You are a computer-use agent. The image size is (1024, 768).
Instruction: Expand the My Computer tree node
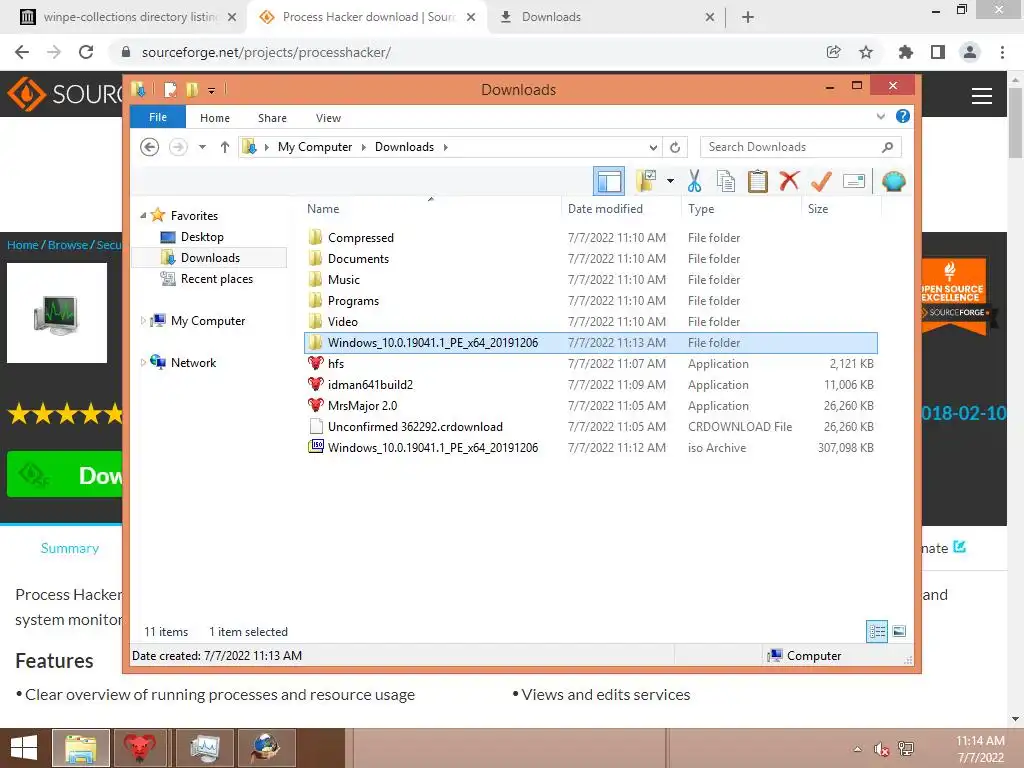143,321
